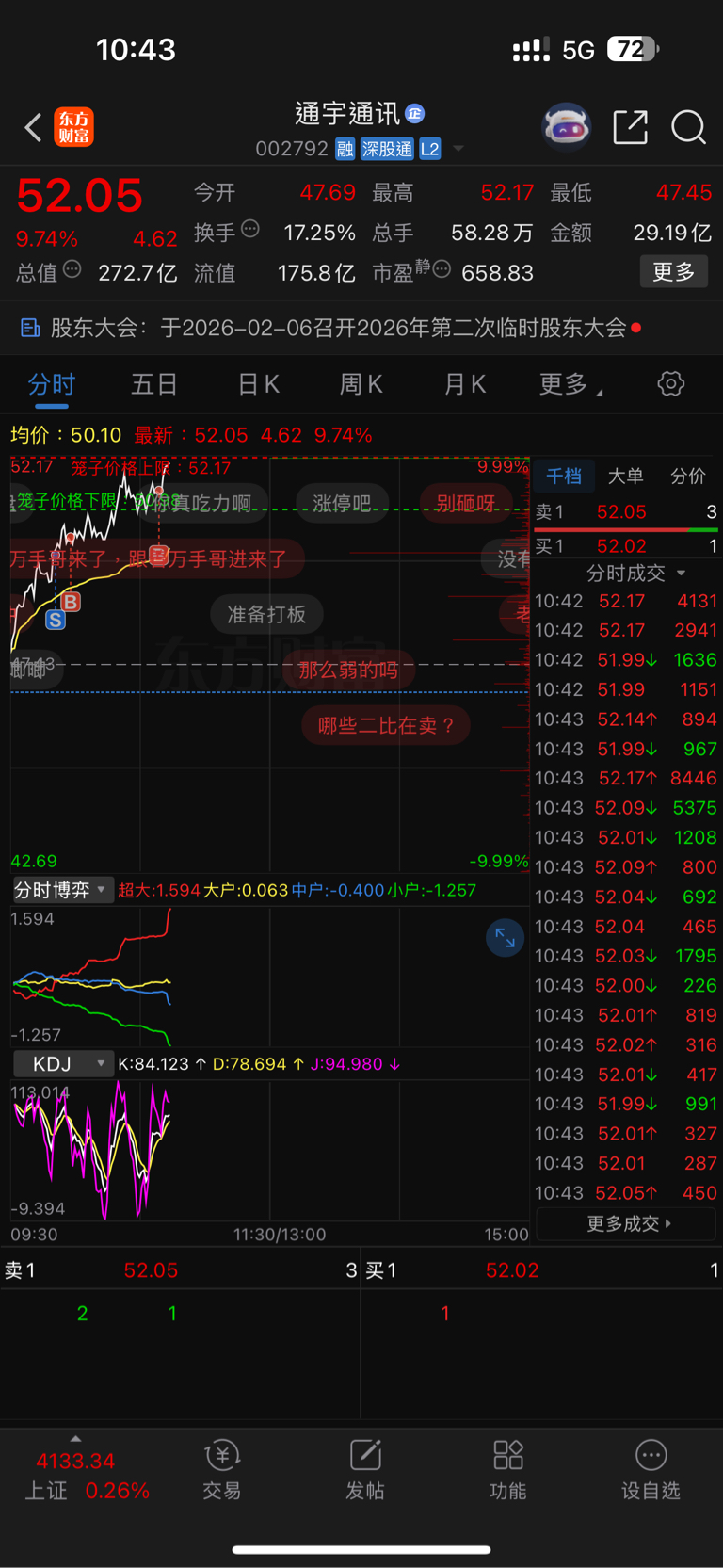Viewport: 723px width, 1568px height.
Task: Switch to the 日K tab
Action: 258,384
